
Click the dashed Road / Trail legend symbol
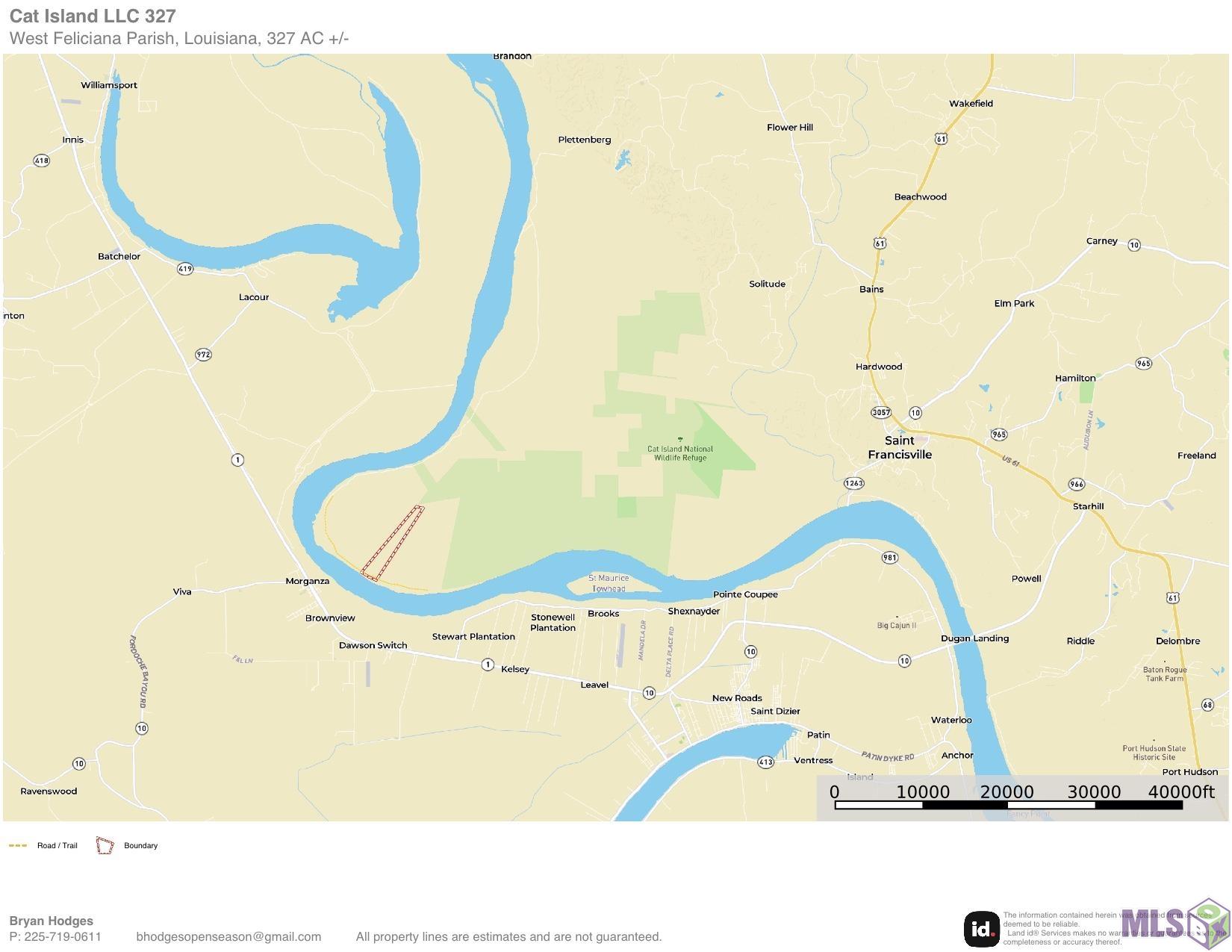[x=18, y=846]
